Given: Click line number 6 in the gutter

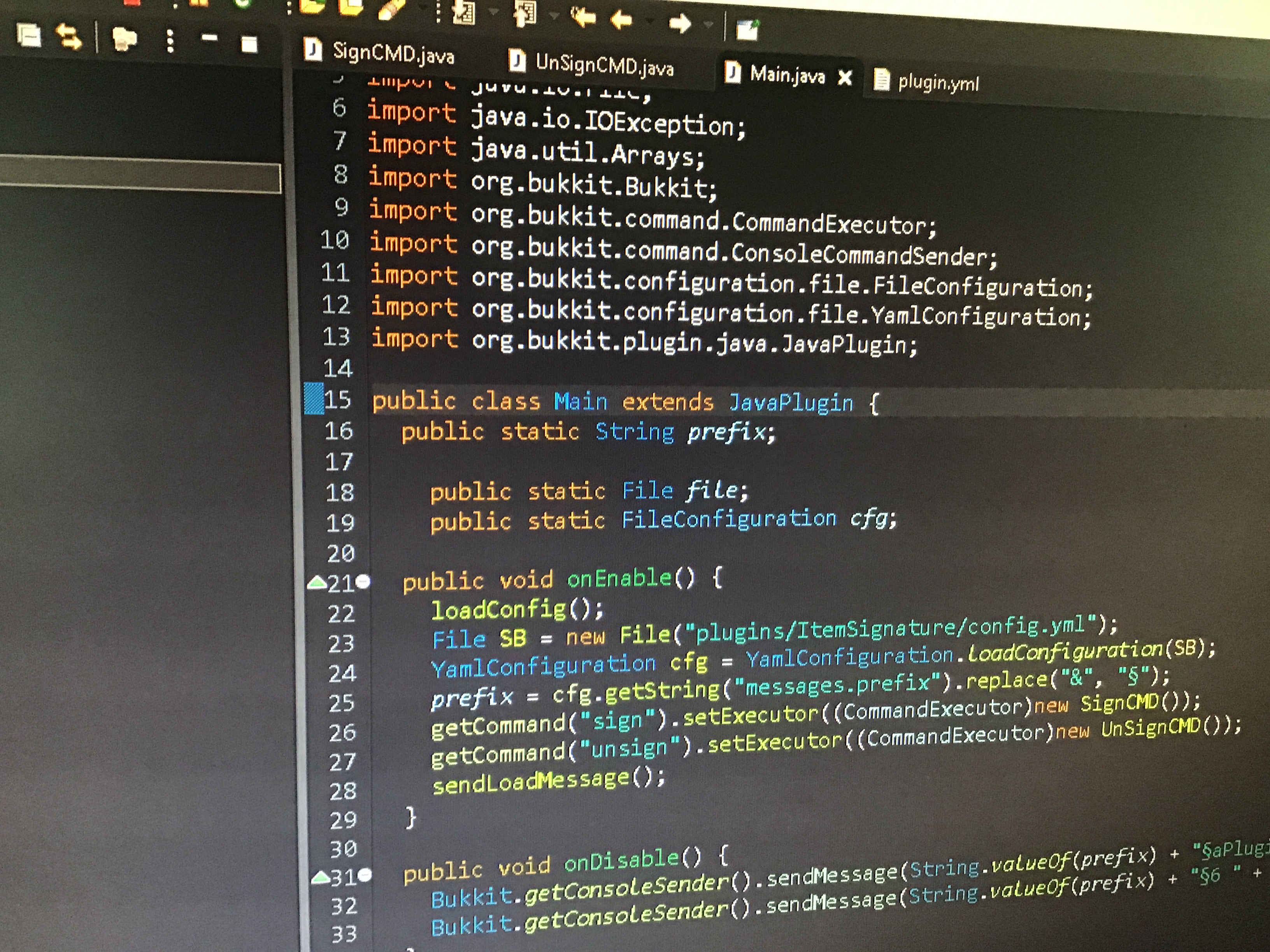Looking at the screenshot, I should click(340, 107).
